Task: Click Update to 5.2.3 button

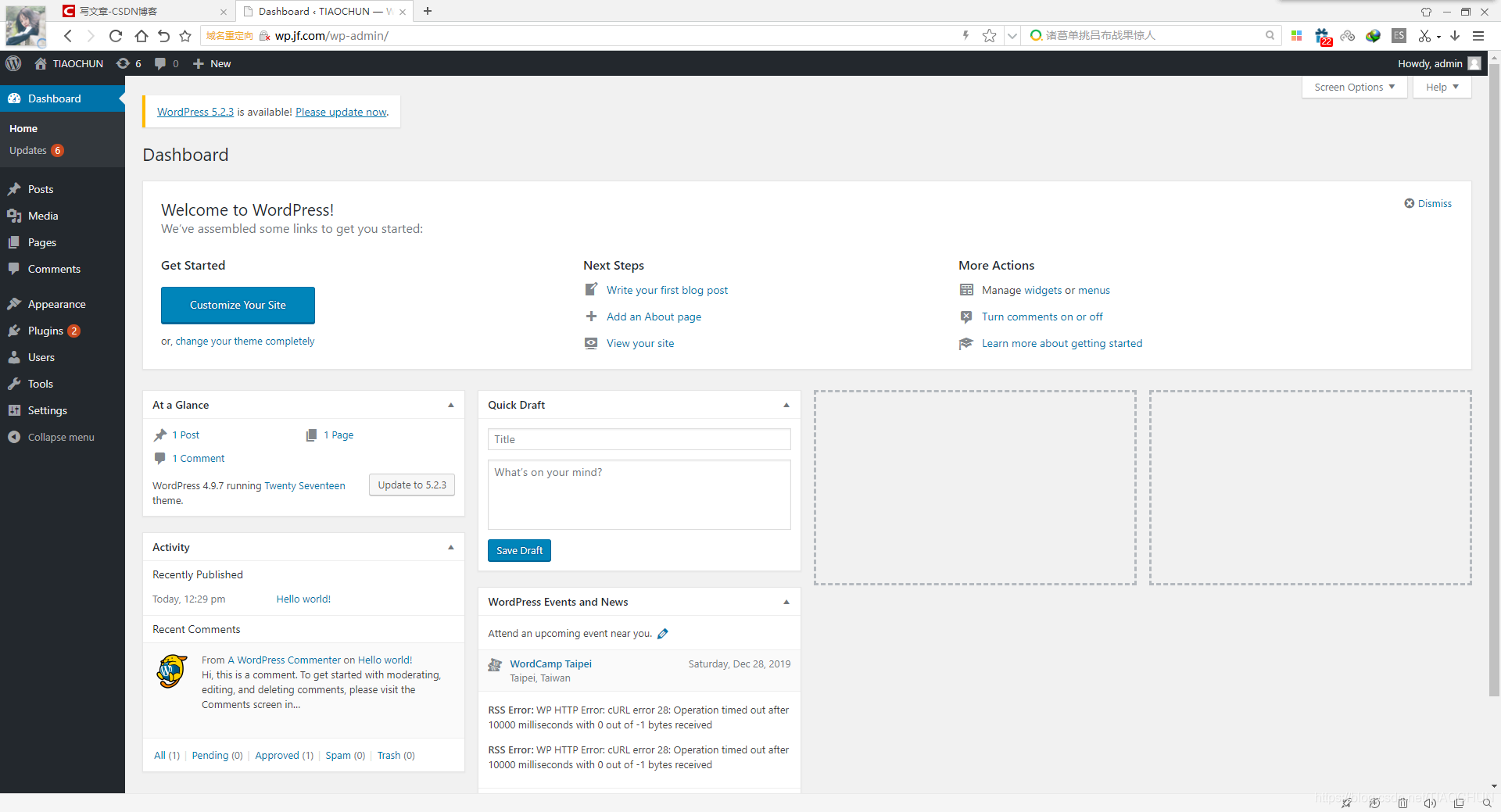Action: 412,485
